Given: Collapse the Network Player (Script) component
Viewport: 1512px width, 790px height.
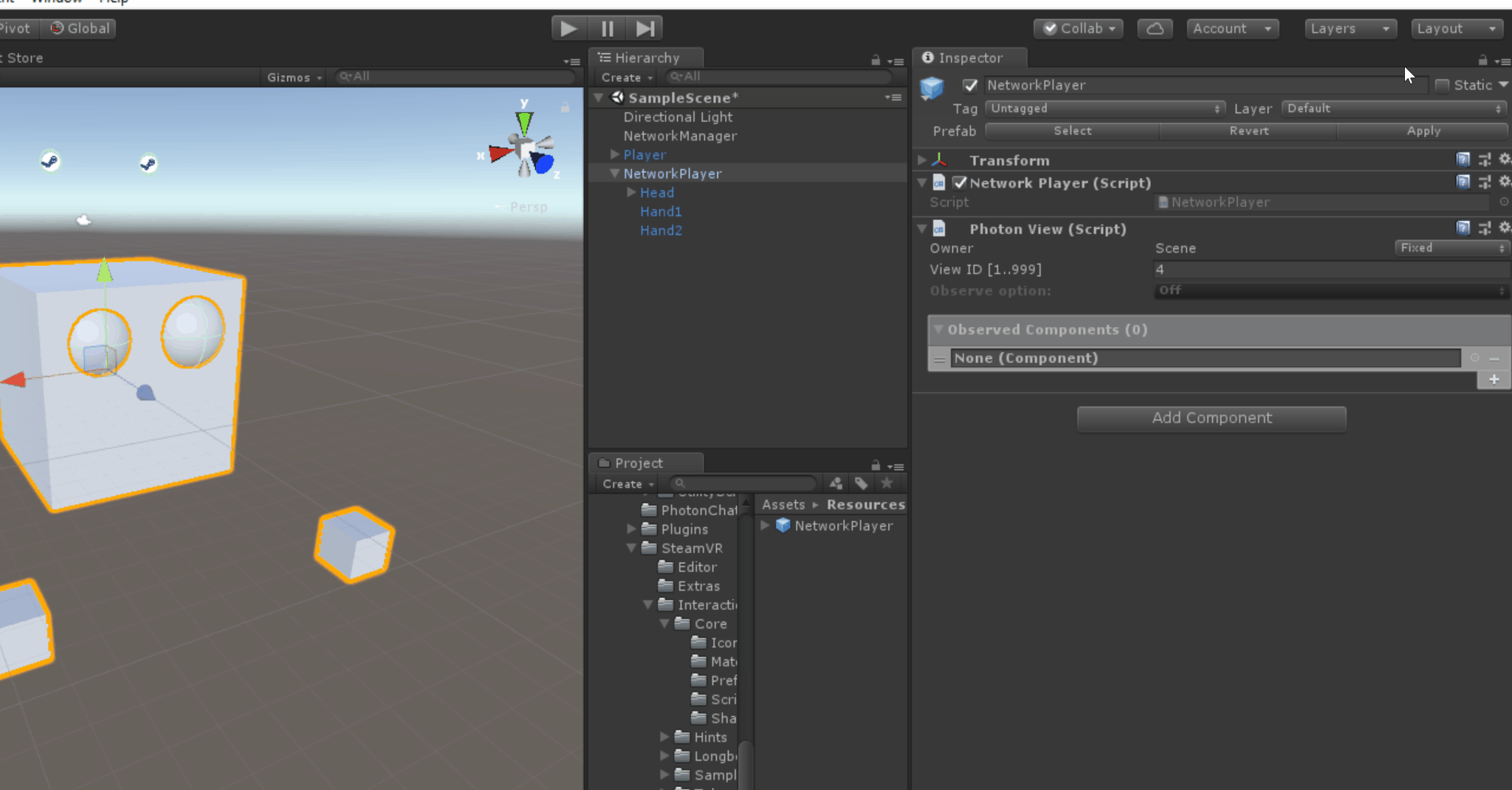Looking at the screenshot, I should pyautogui.click(x=922, y=182).
